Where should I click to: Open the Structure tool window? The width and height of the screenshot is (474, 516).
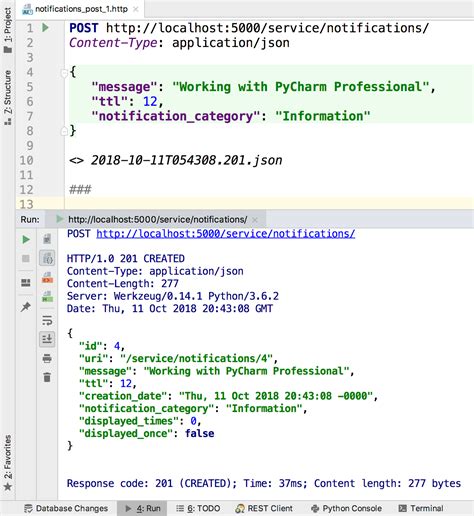tap(8, 97)
